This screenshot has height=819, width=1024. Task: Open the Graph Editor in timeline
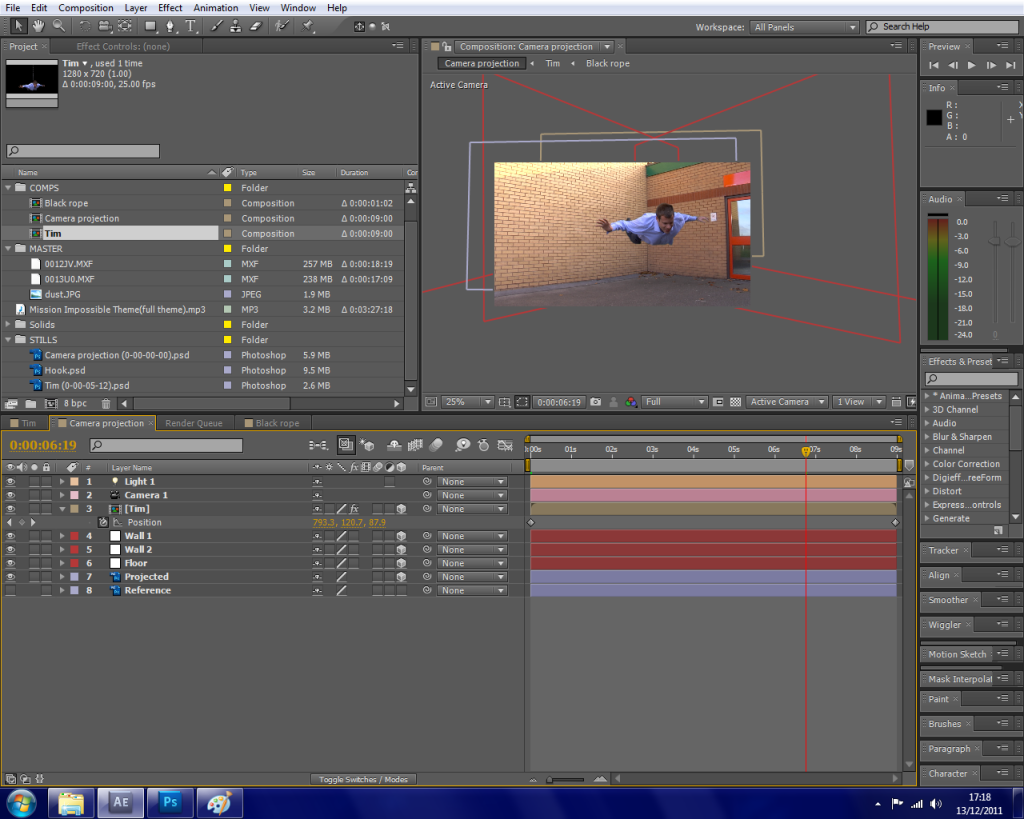505,445
